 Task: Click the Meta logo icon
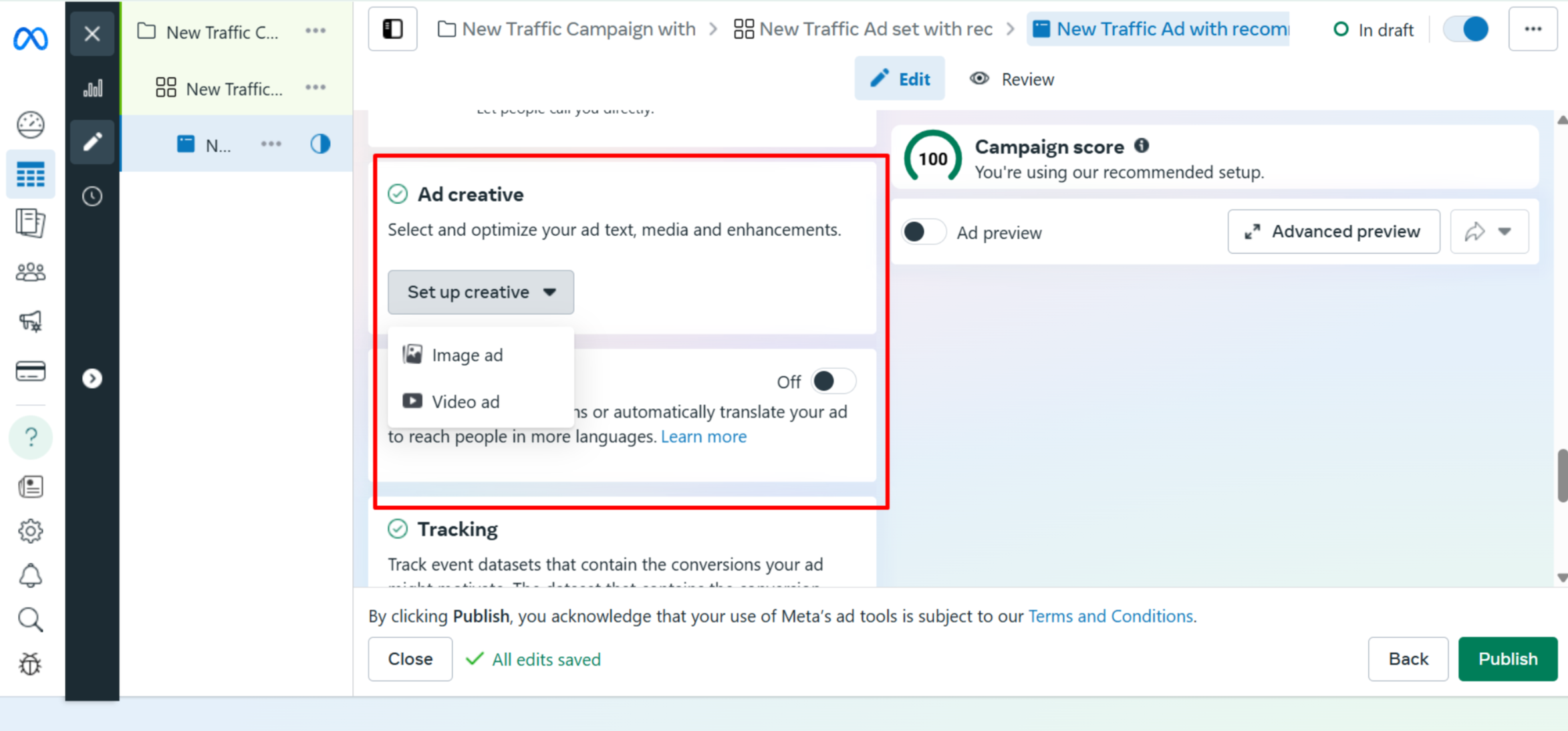[31, 39]
